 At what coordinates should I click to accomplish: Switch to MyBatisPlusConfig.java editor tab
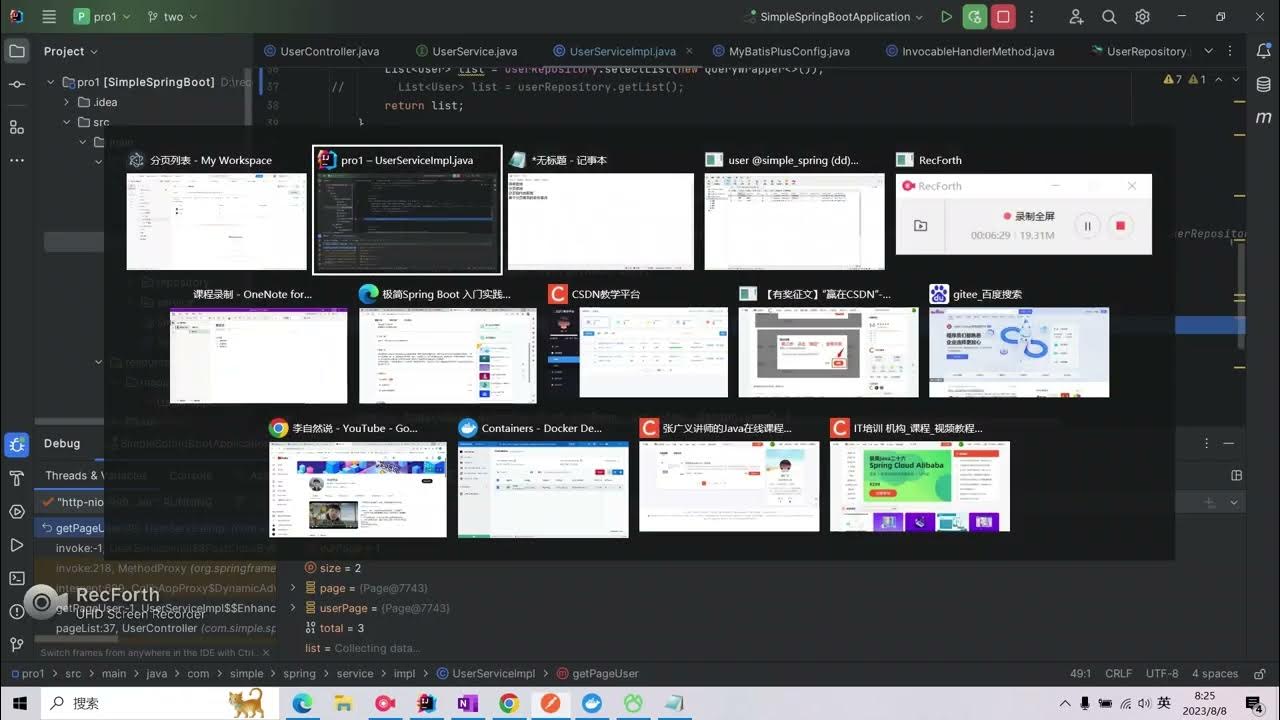click(780, 51)
